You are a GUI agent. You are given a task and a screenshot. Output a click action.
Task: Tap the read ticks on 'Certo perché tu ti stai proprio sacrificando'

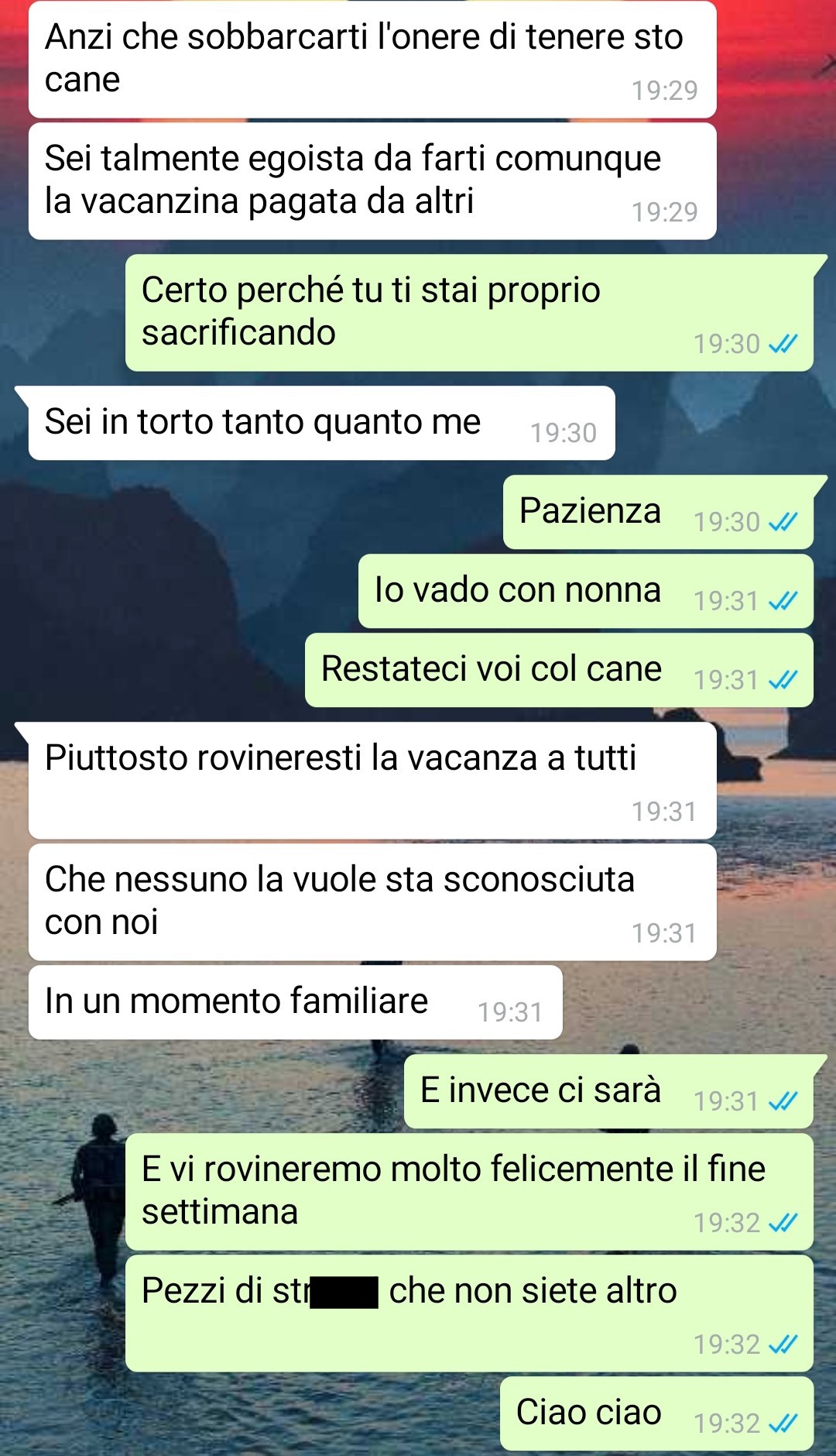(783, 344)
